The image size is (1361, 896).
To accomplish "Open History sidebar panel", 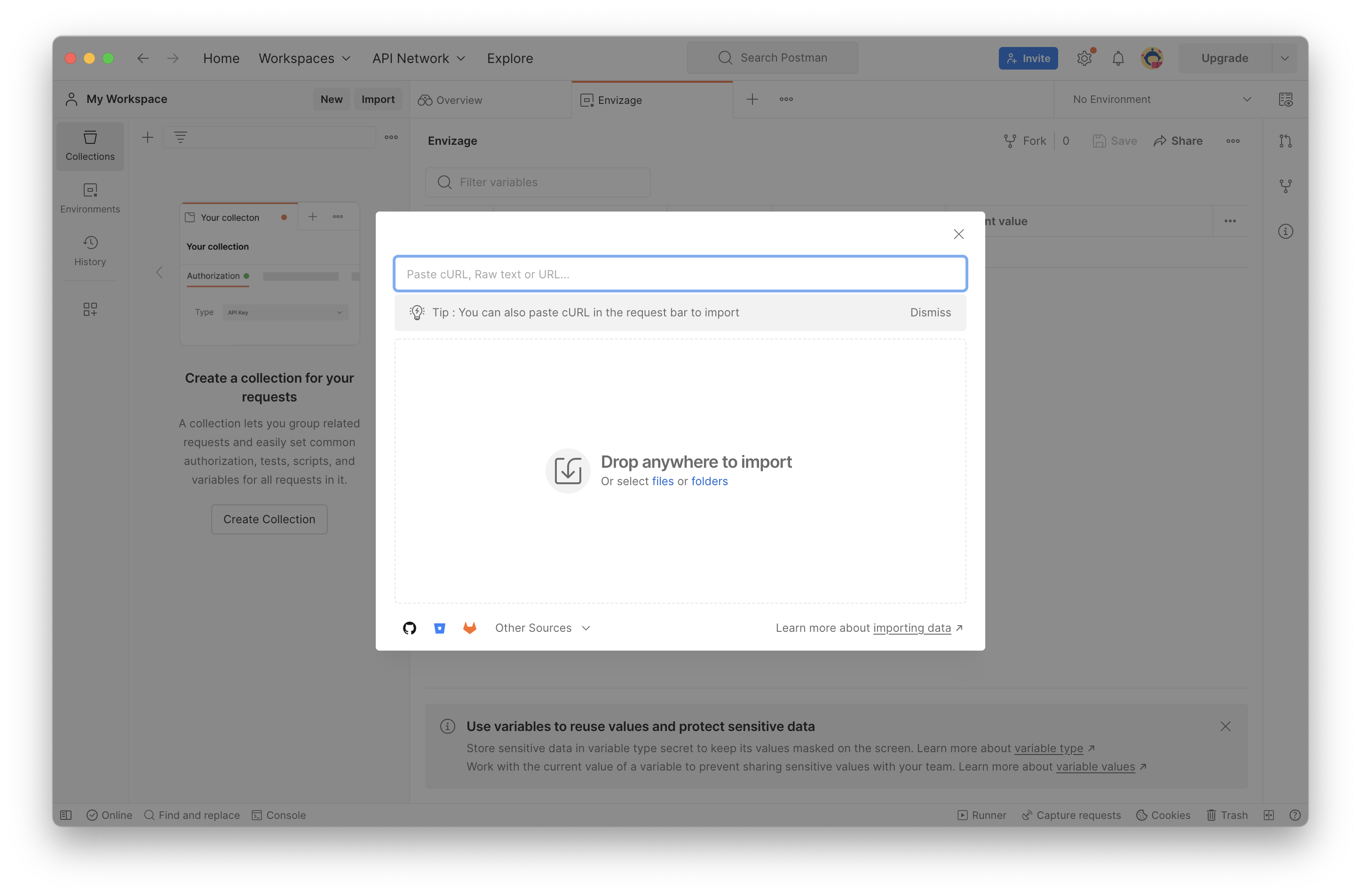I will point(90,251).
